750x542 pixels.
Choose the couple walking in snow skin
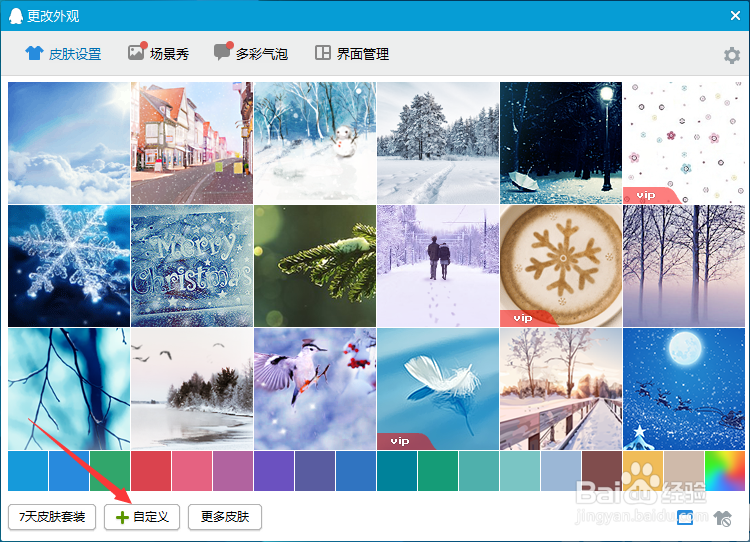(x=438, y=266)
